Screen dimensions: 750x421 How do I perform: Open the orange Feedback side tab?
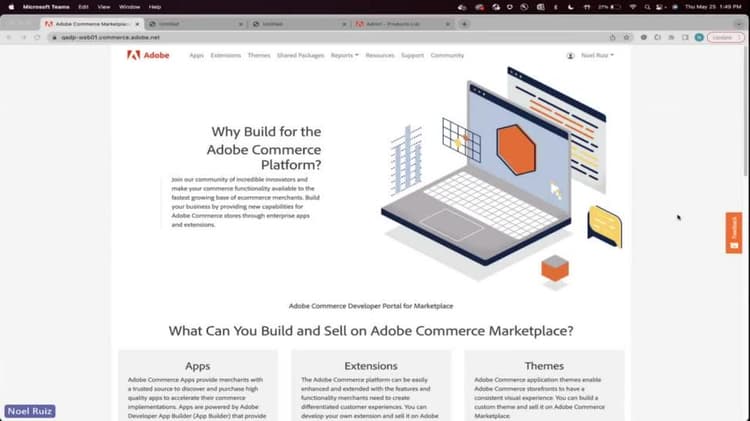pyautogui.click(x=734, y=233)
